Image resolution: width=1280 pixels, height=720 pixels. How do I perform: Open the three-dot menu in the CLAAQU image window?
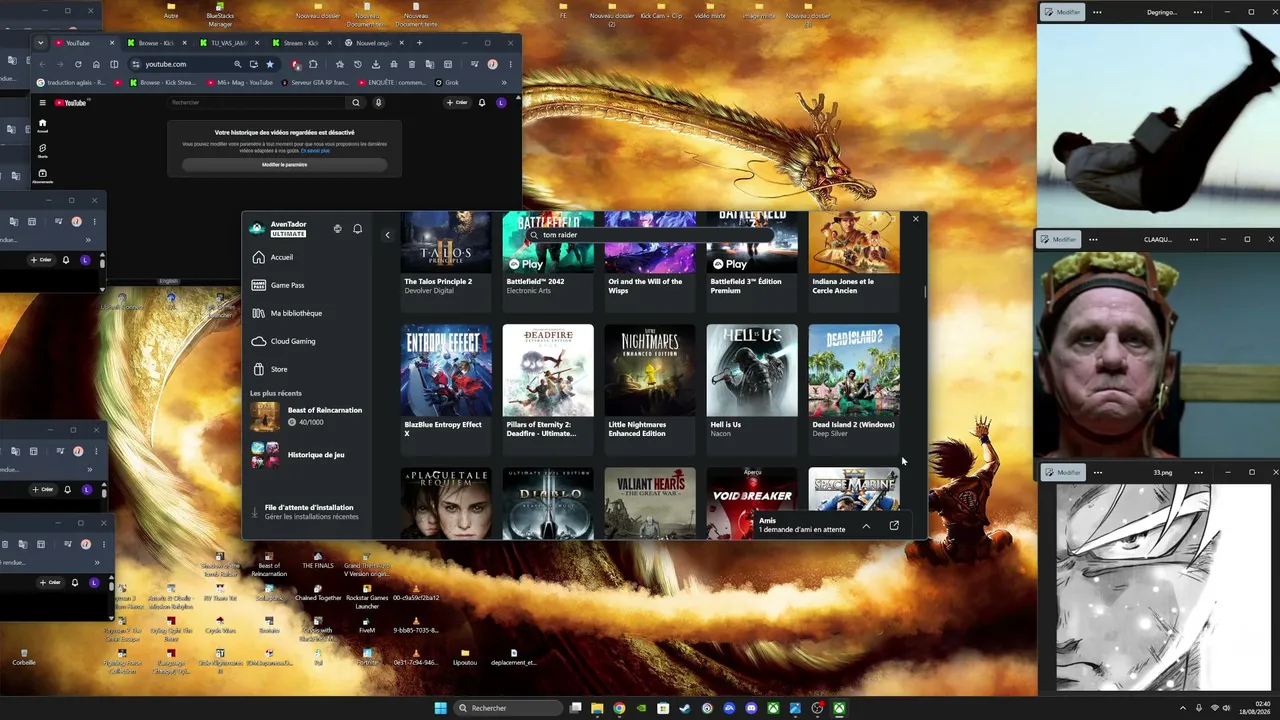point(1093,240)
